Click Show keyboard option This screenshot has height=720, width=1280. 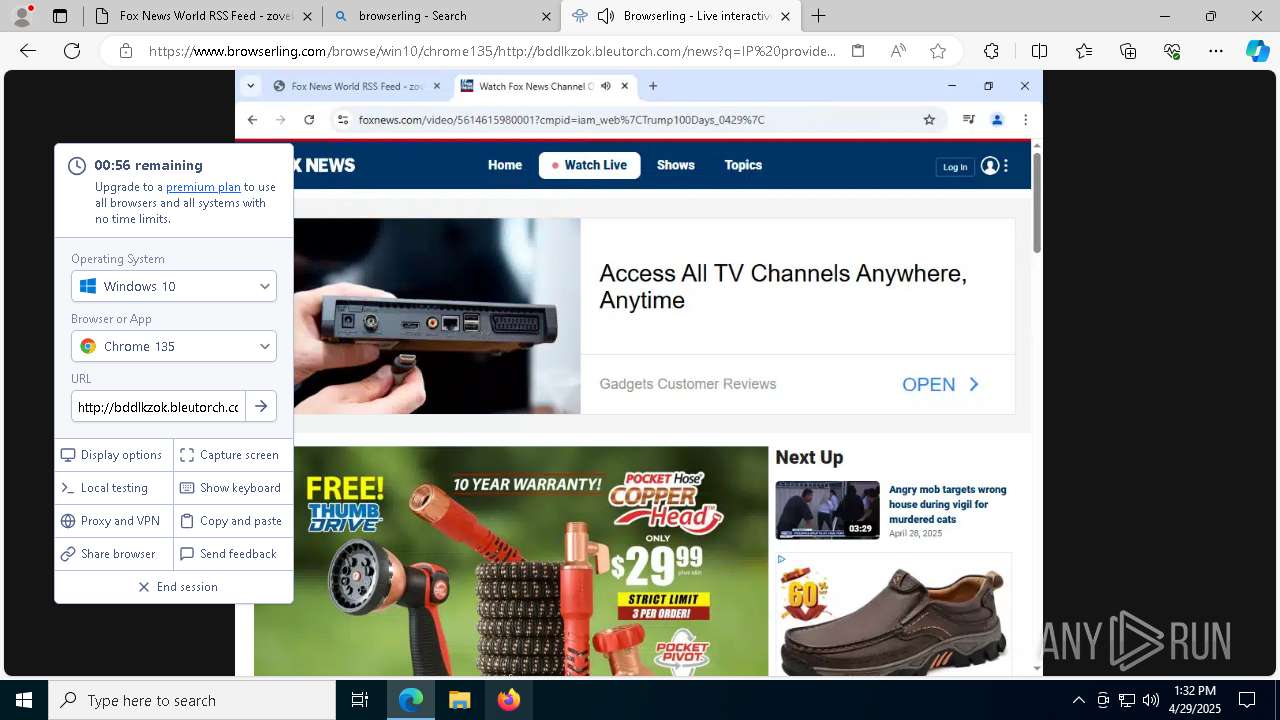point(230,488)
